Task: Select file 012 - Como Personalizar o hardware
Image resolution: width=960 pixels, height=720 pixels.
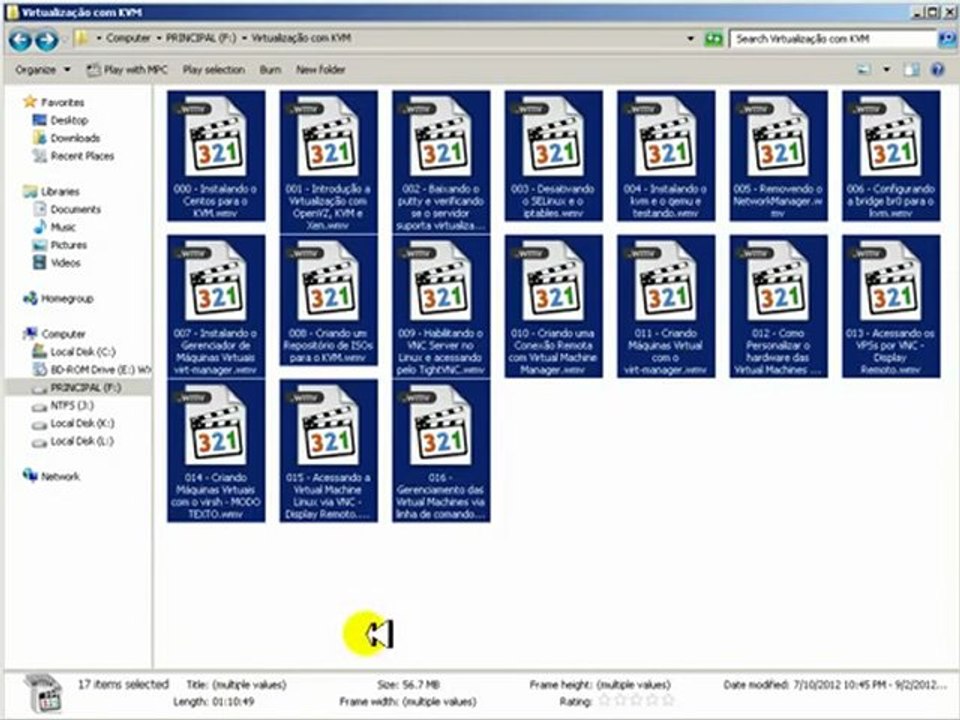Action: click(779, 306)
